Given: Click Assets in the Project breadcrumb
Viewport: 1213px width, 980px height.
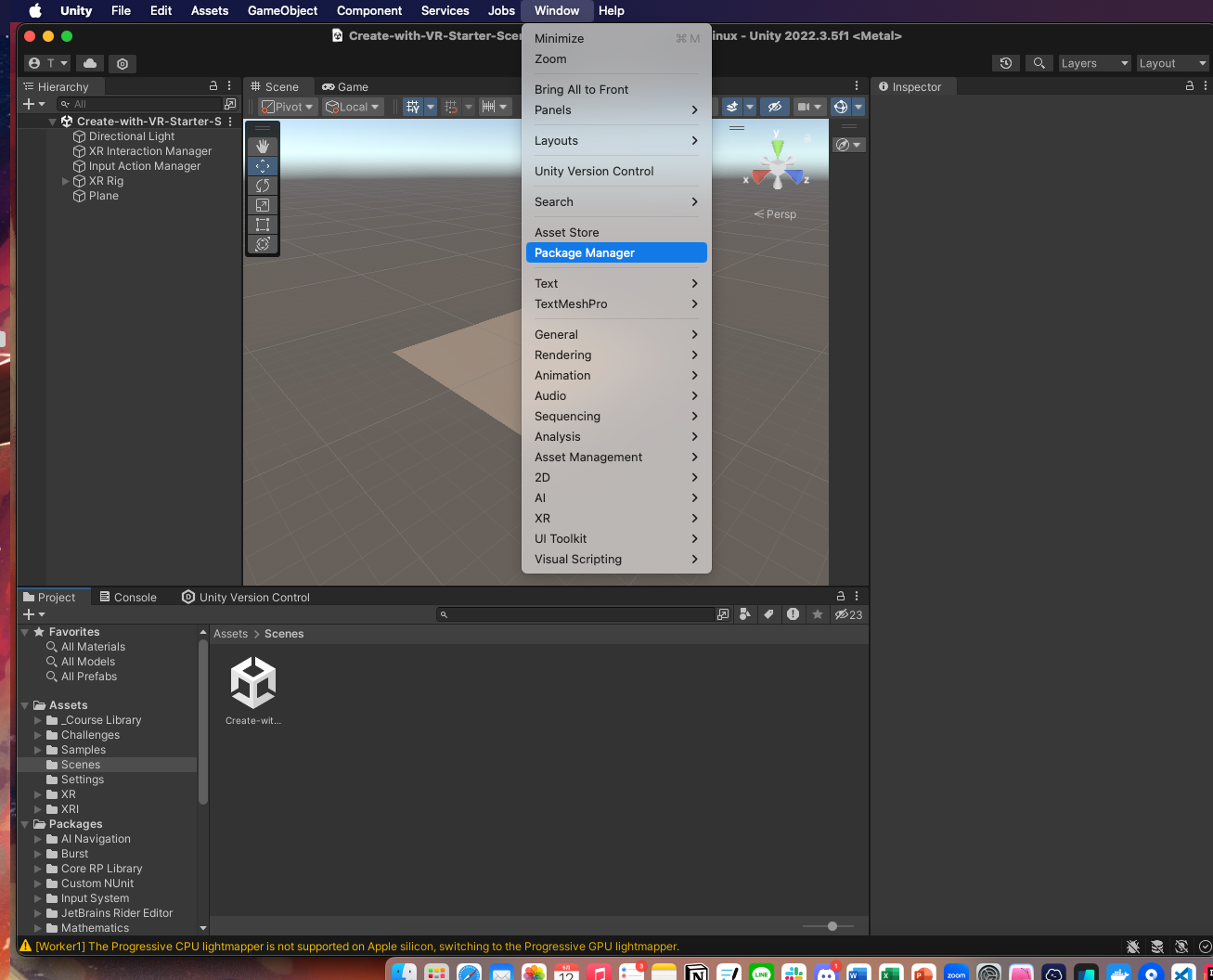Looking at the screenshot, I should pyautogui.click(x=230, y=634).
